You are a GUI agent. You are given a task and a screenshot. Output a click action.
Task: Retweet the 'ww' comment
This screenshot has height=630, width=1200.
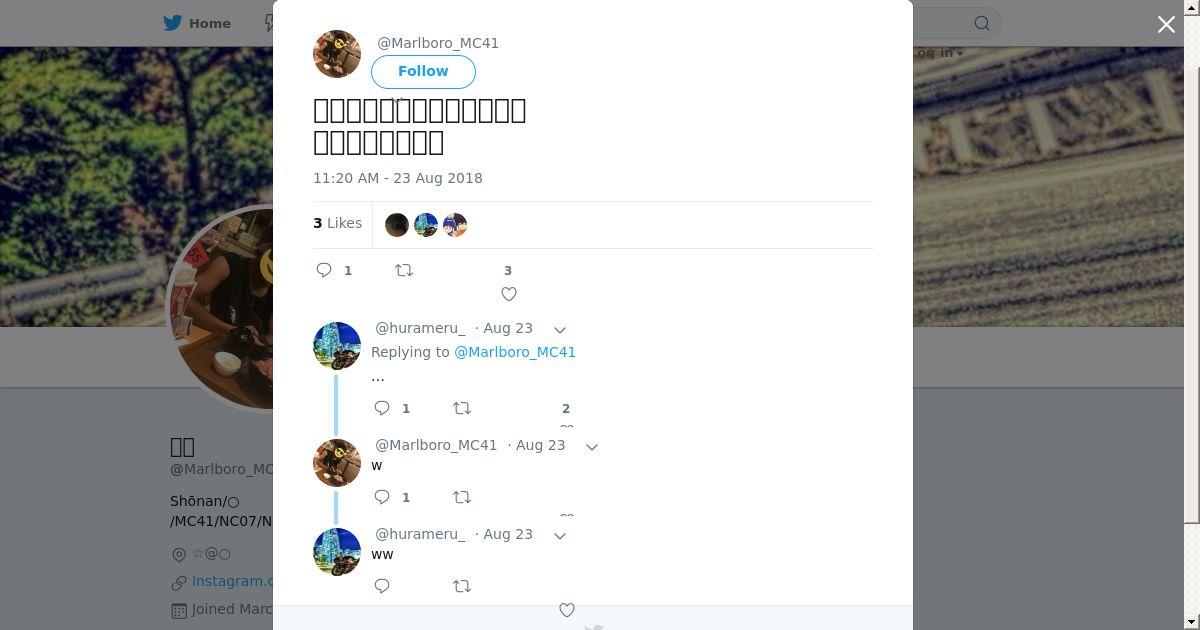[x=462, y=586]
